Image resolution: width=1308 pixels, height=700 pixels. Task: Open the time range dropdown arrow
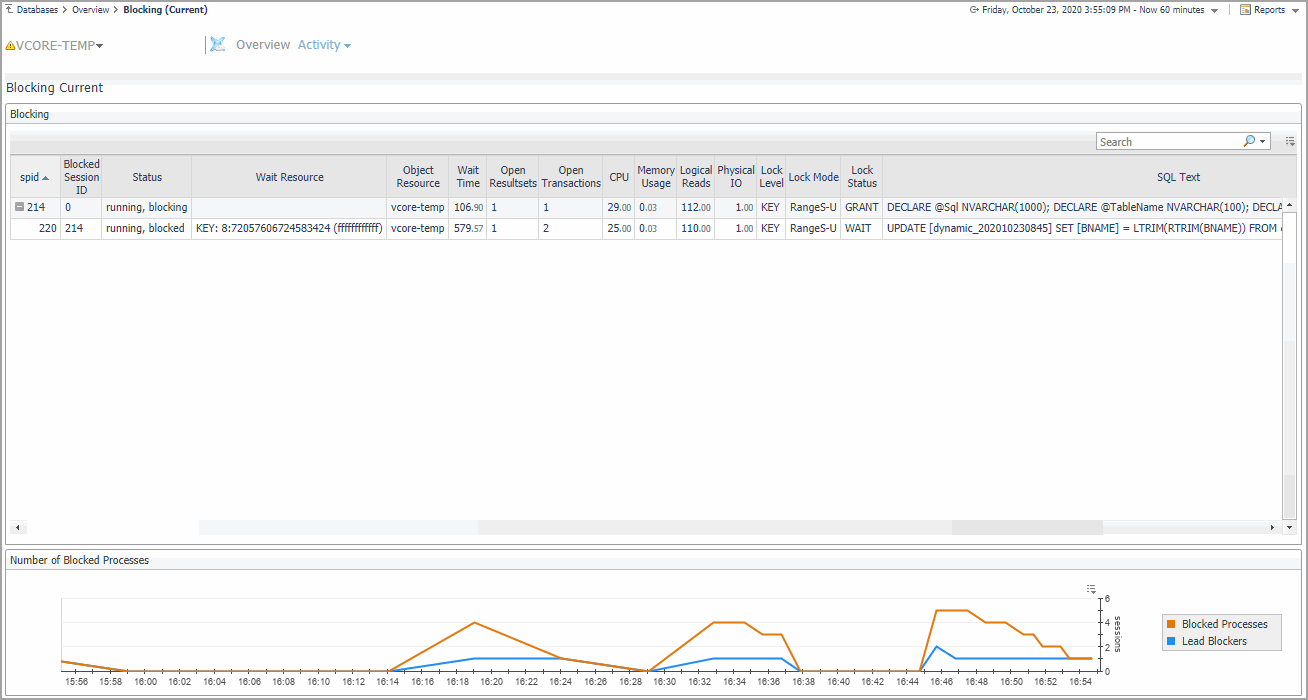pos(1214,11)
